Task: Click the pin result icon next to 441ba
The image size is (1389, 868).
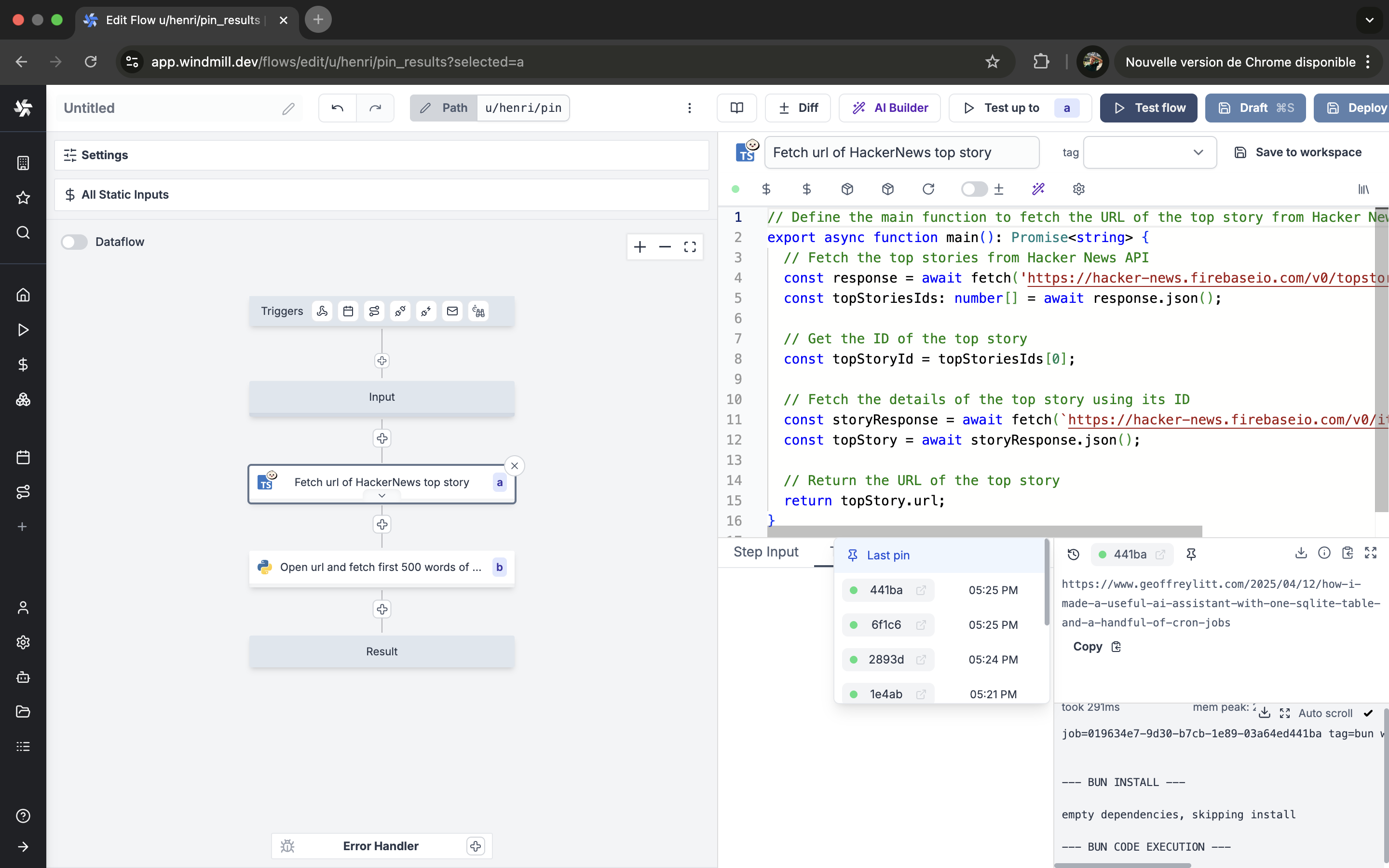Action: pyautogui.click(x=1191, y=554)
